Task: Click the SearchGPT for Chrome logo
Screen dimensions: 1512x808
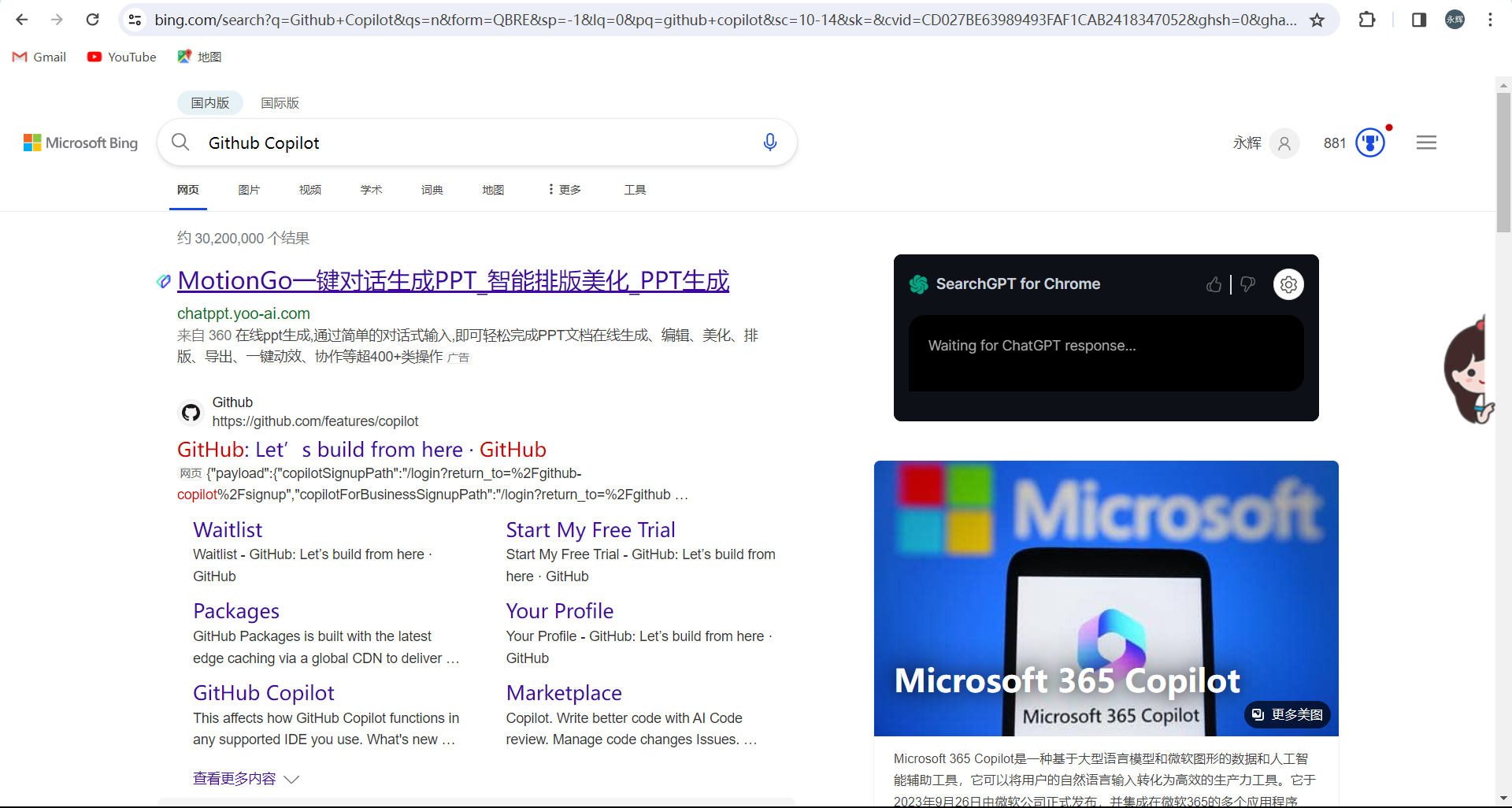Action: 919,284
